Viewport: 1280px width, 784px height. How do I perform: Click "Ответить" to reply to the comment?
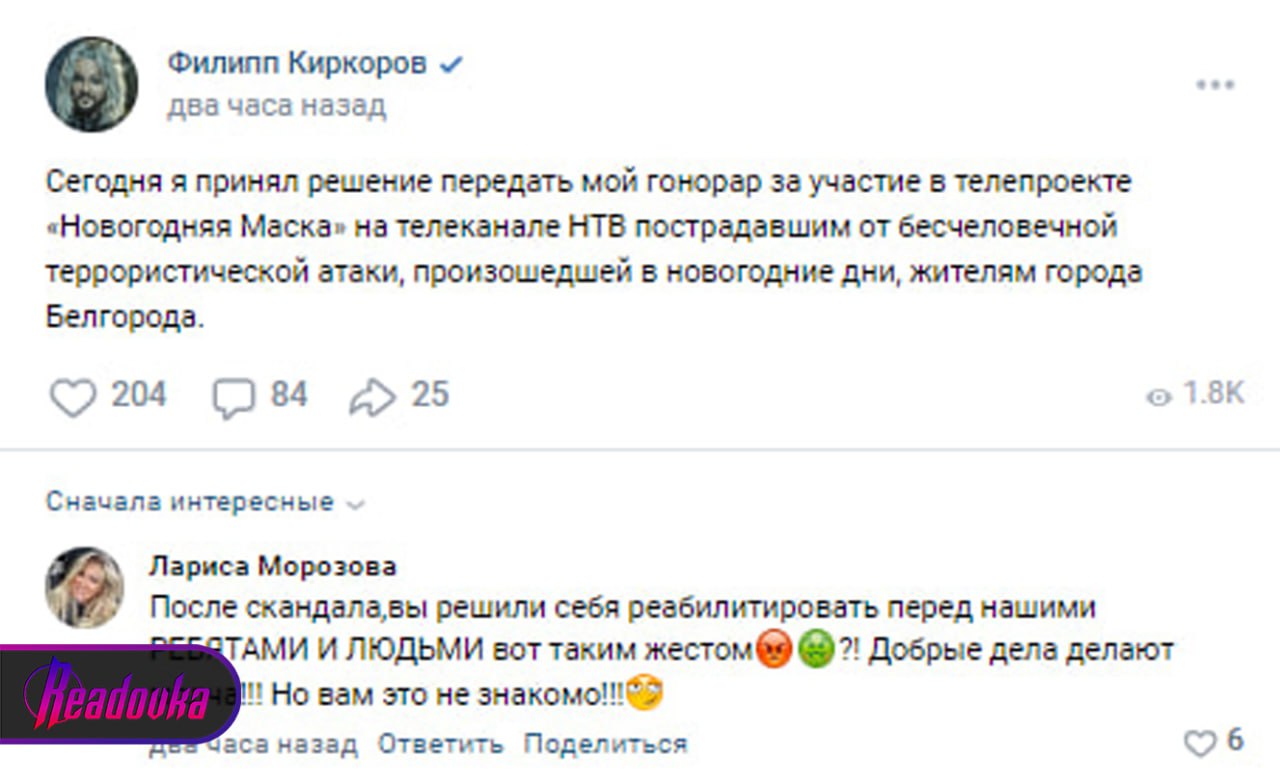(440, 744)
